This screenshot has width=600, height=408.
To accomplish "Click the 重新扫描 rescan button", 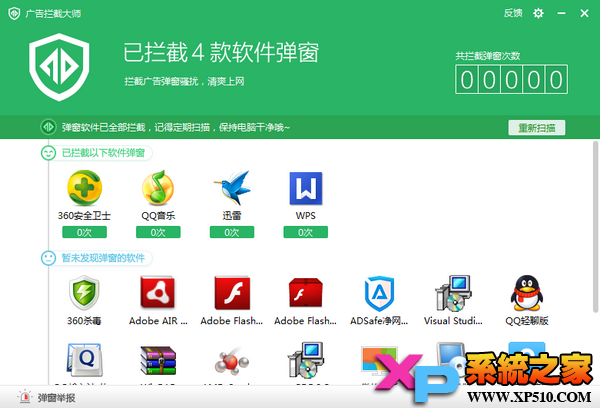I will pos(536,127).
